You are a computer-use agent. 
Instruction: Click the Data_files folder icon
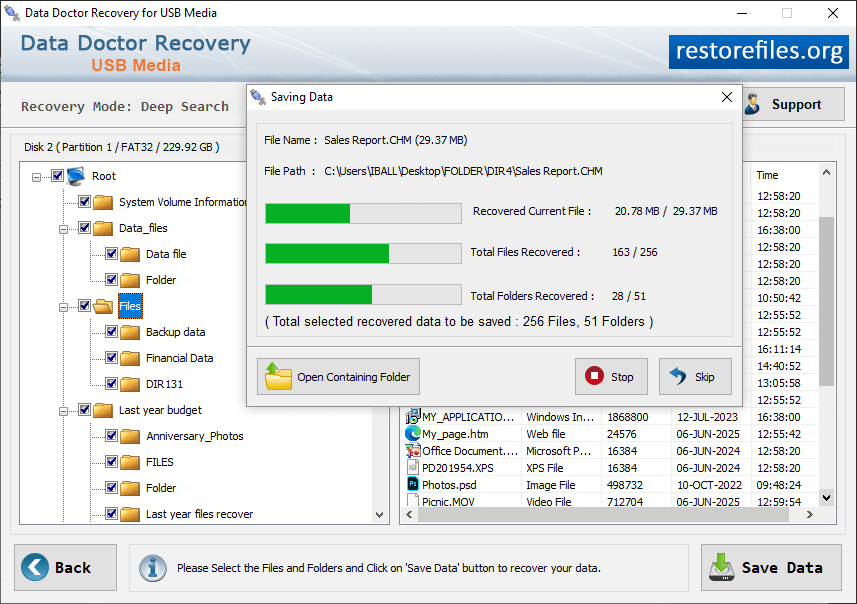pyautogui.click(x=103, y=228)
